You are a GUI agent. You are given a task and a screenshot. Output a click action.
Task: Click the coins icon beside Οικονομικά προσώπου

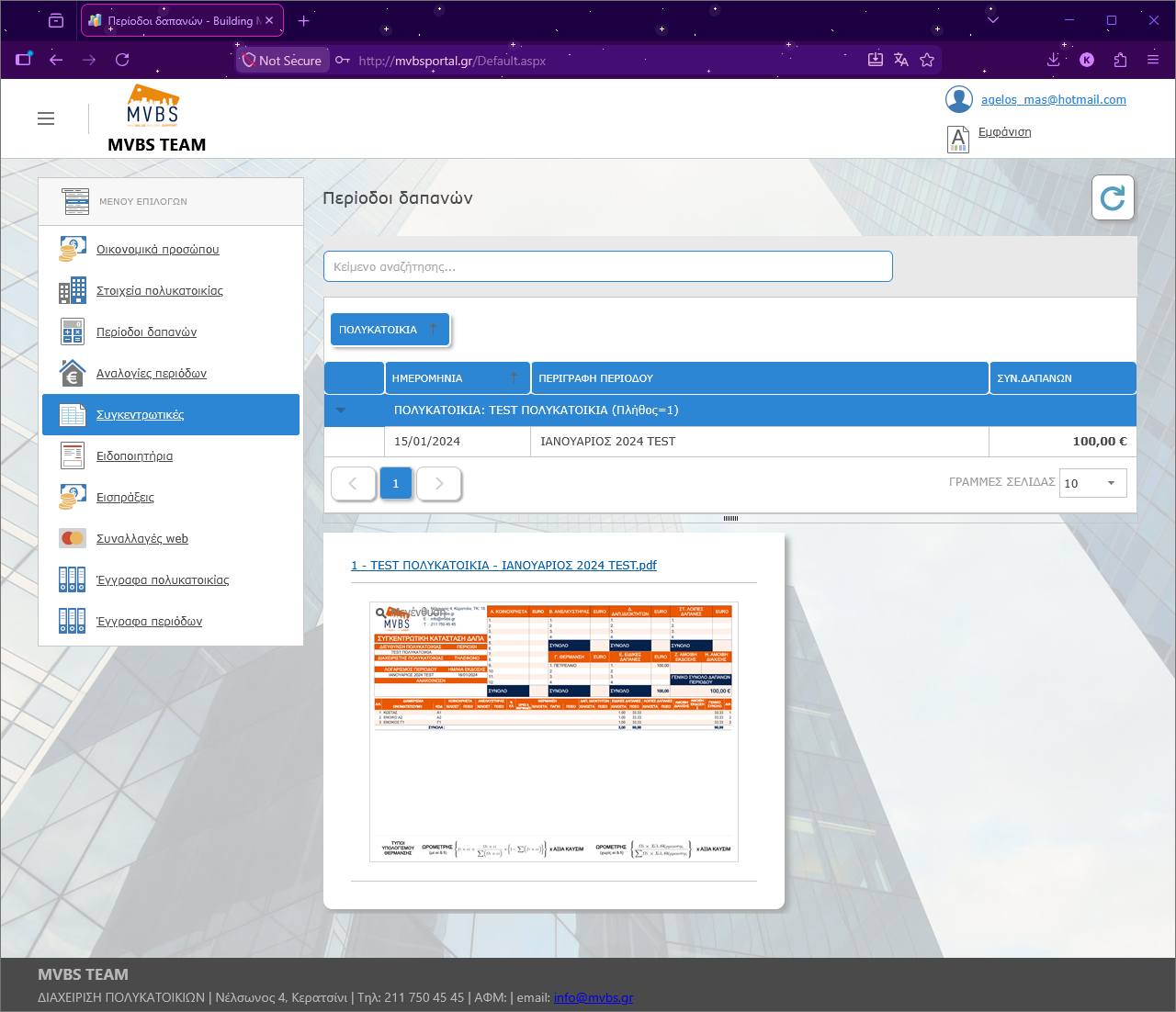click(73, 249)
